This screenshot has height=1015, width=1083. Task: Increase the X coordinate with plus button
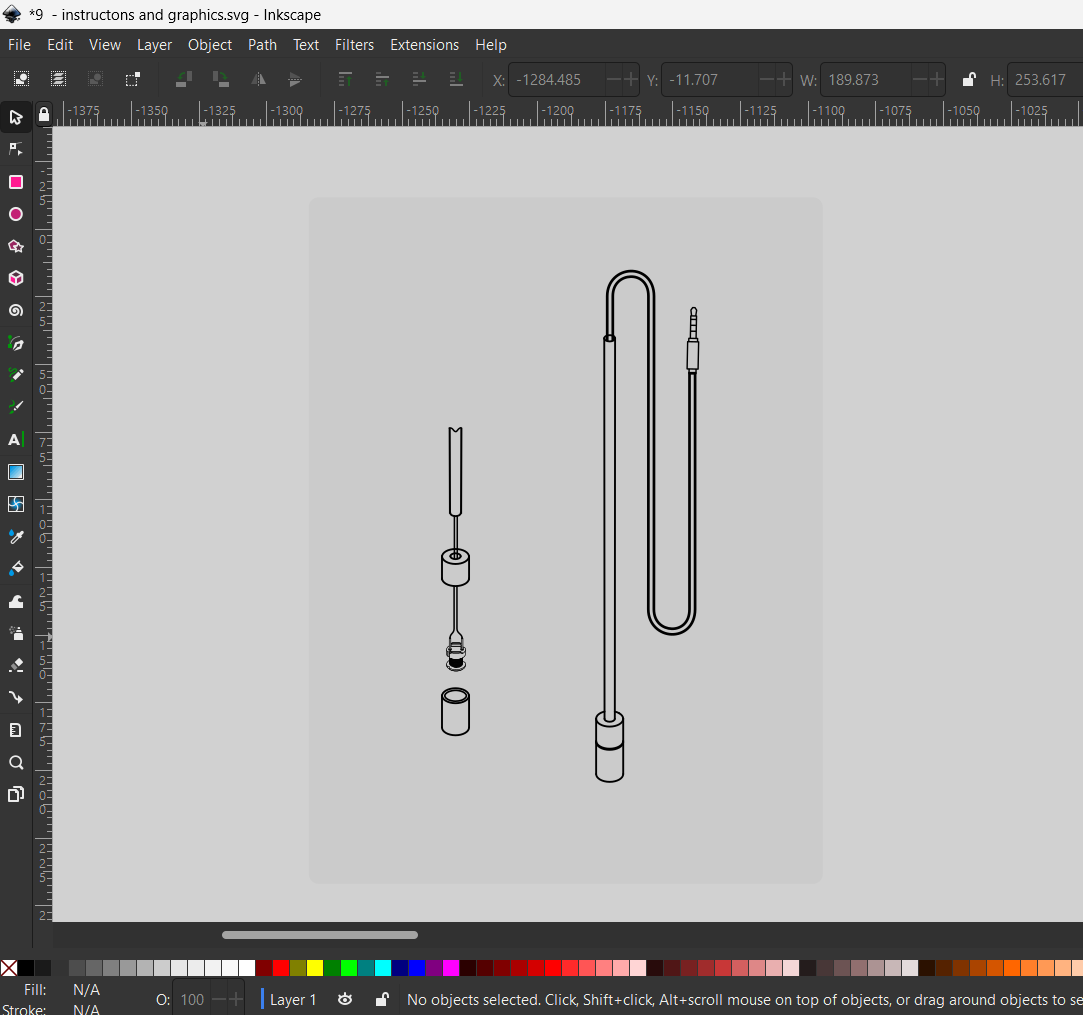(631, 80)
